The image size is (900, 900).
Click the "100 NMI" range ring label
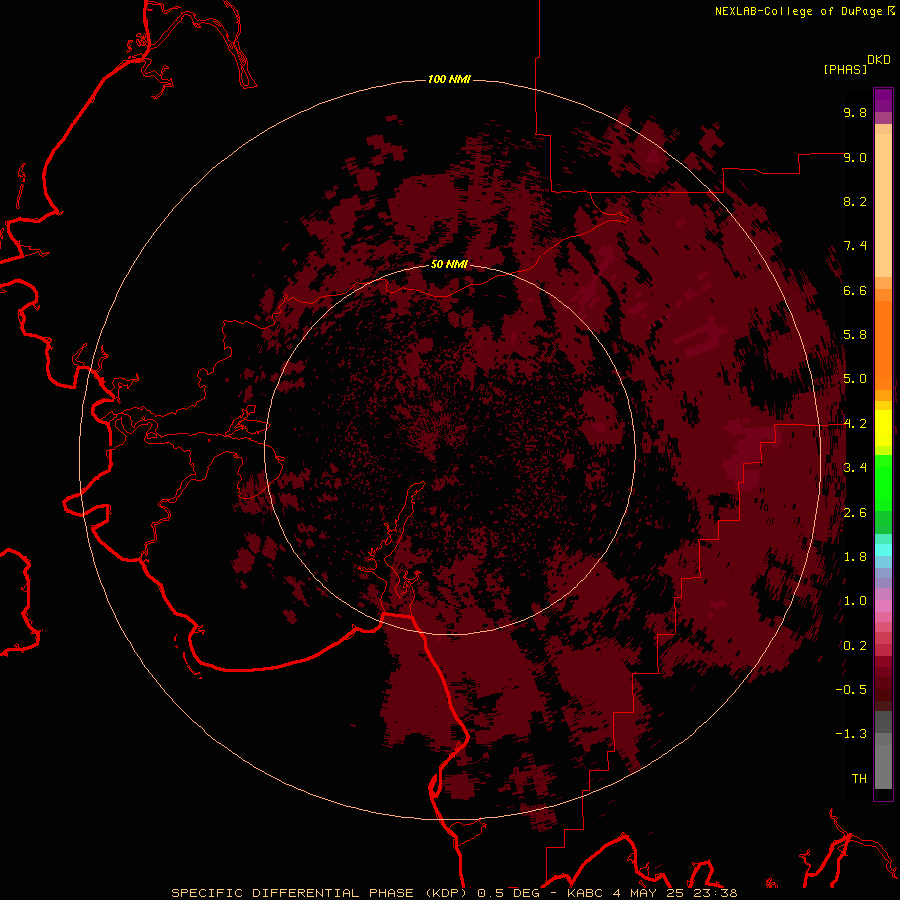click(449, 79)
